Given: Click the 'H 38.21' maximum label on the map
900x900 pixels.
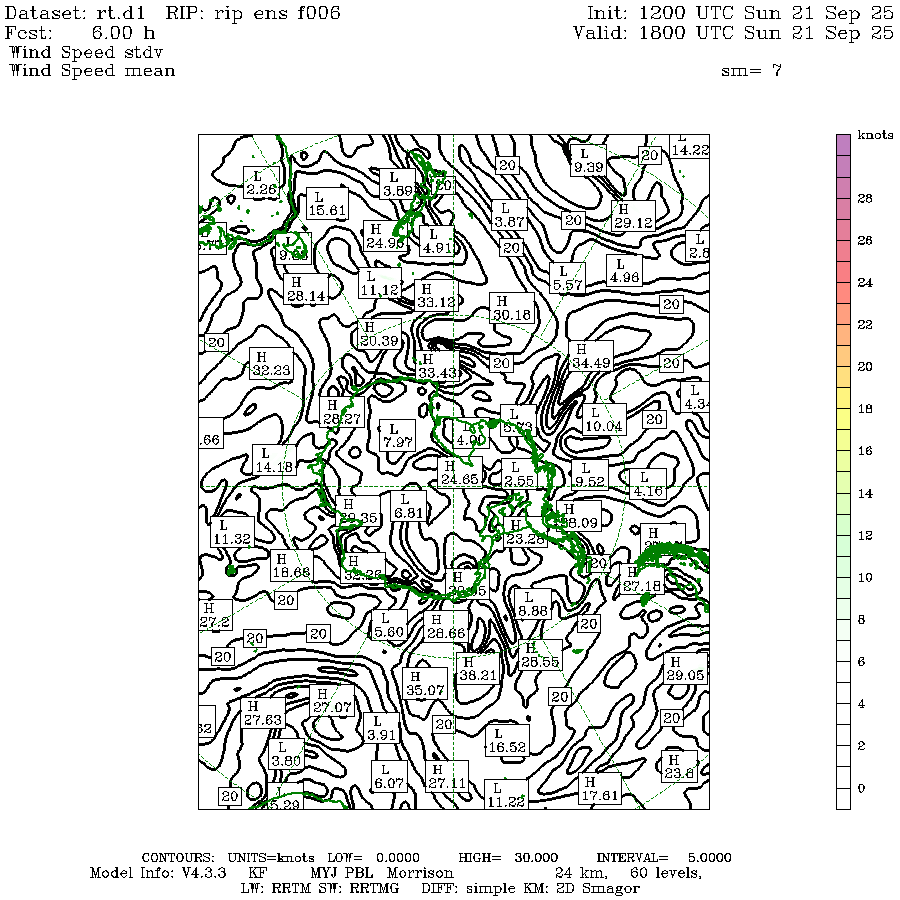Looking at the screenshot, I should point(478,669).
